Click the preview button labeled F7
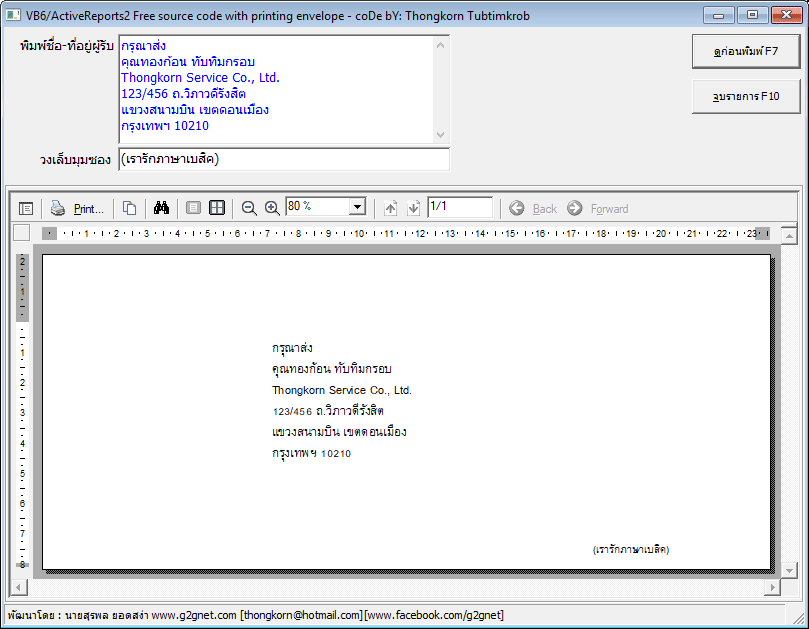This screenshot has width=809, height=629. pyautogui.click(x=746, y=51)
